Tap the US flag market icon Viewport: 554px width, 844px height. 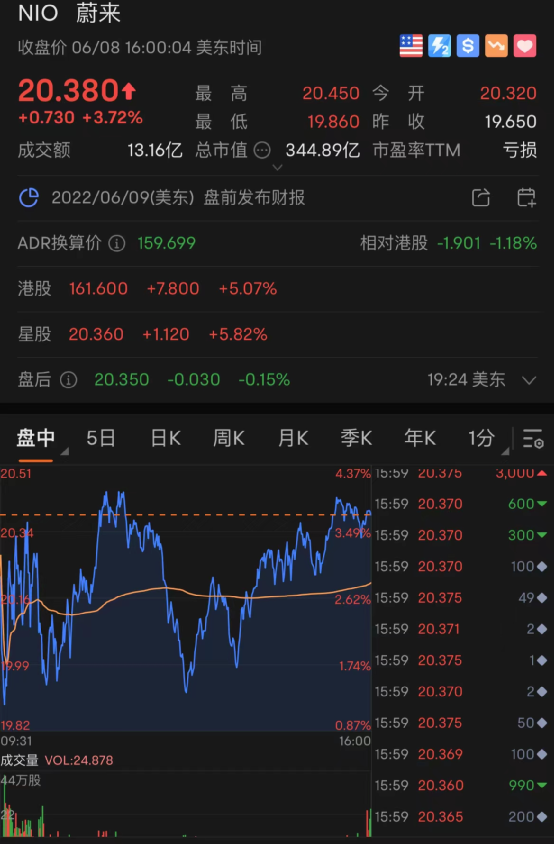tap(411, 46)
